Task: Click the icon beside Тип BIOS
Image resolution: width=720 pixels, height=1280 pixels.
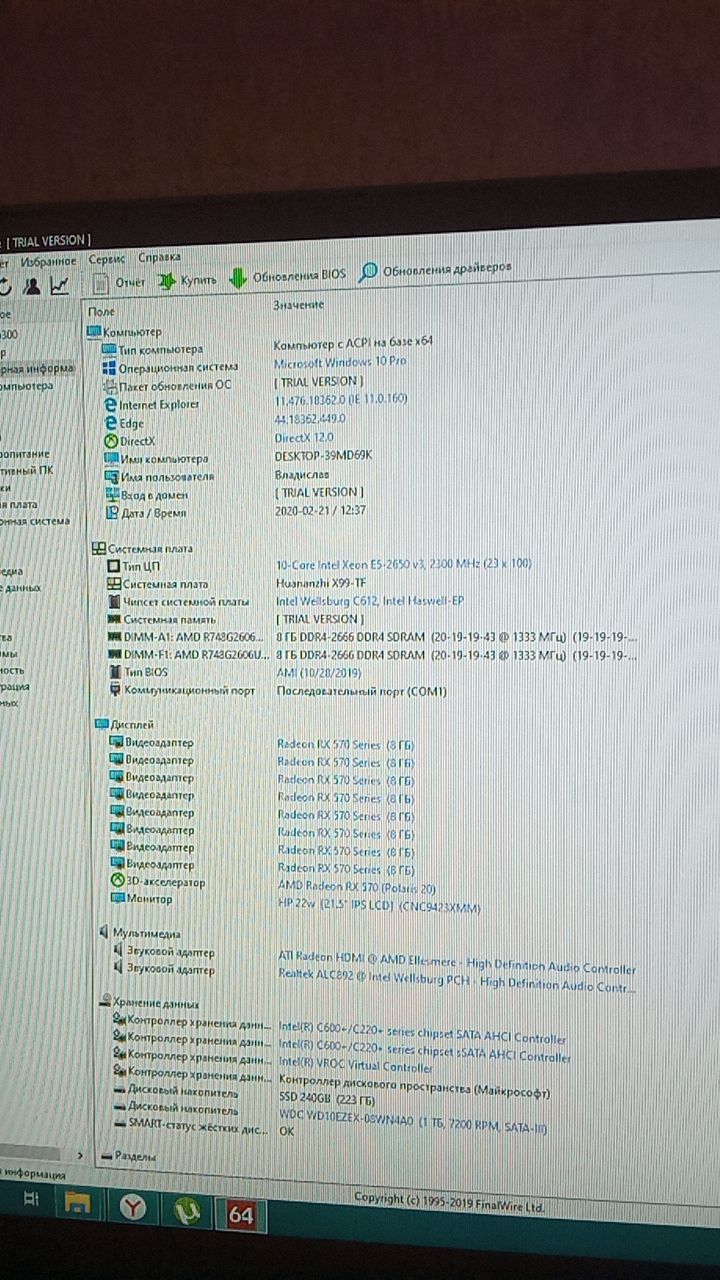Action: [114, 674]
